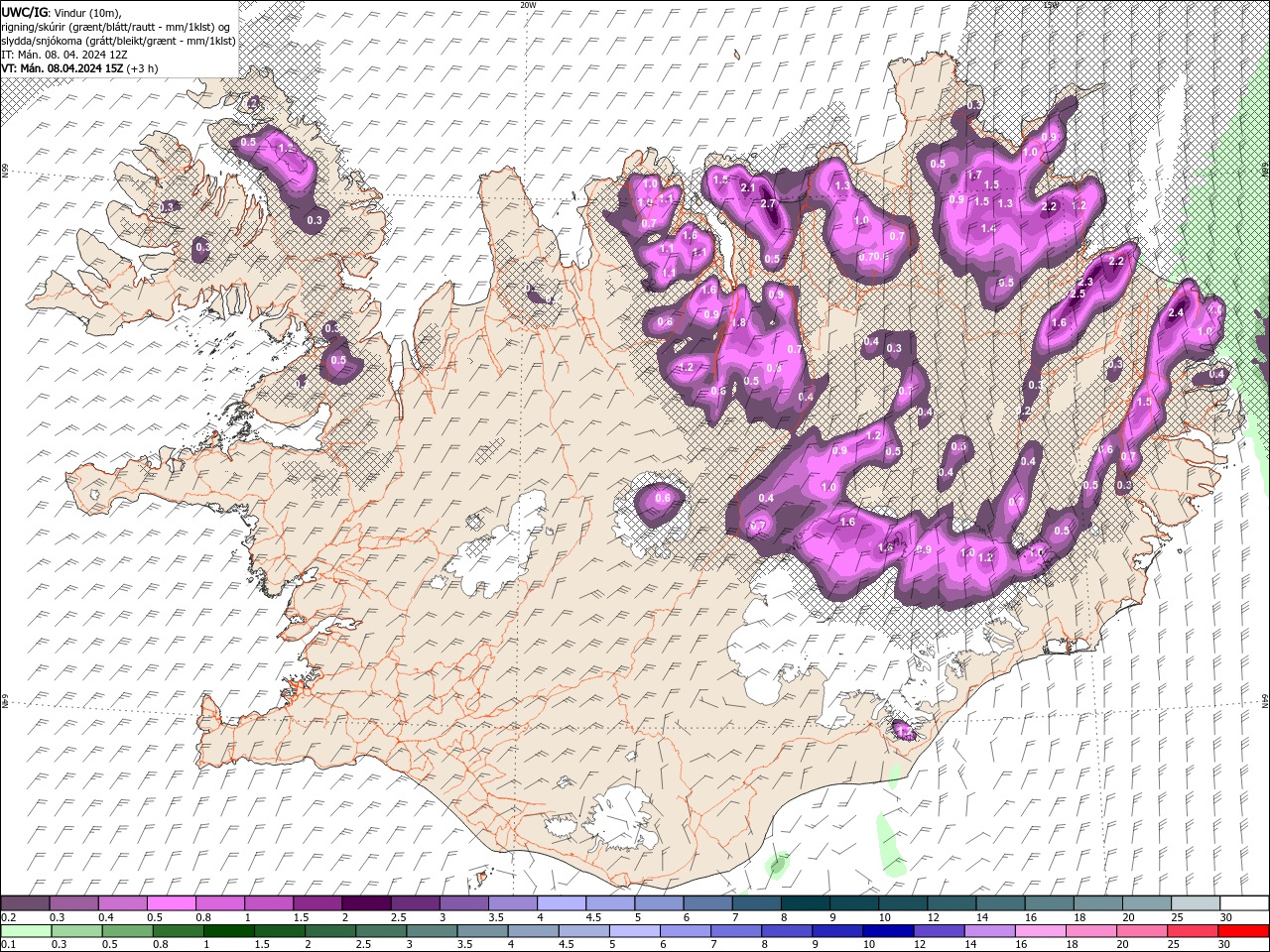Click the 'IT: Mán. 08. 04. 2024 12Z' line
1270x952 pixels.
tap(64, 55)
